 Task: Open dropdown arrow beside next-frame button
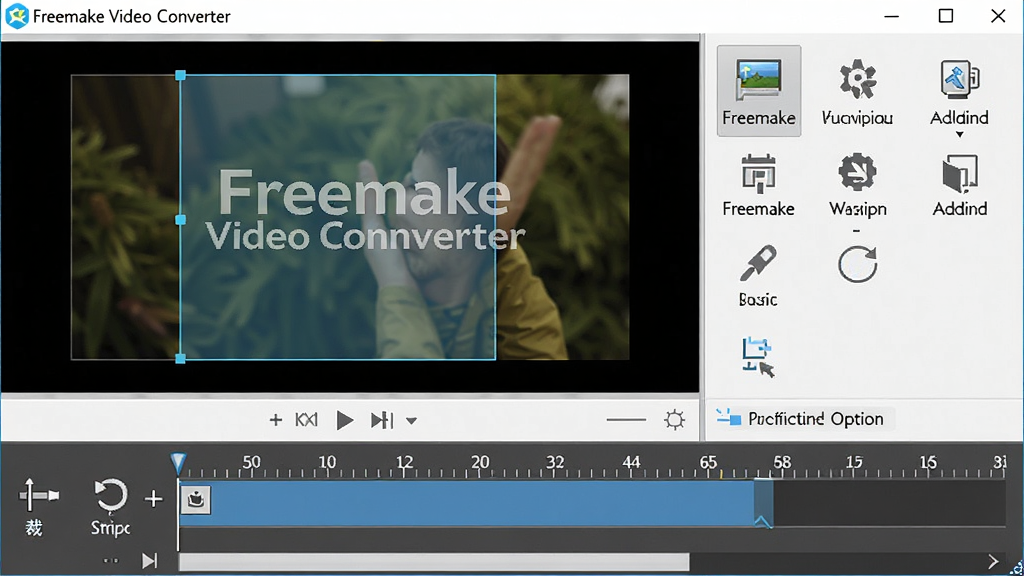(411, 421)
